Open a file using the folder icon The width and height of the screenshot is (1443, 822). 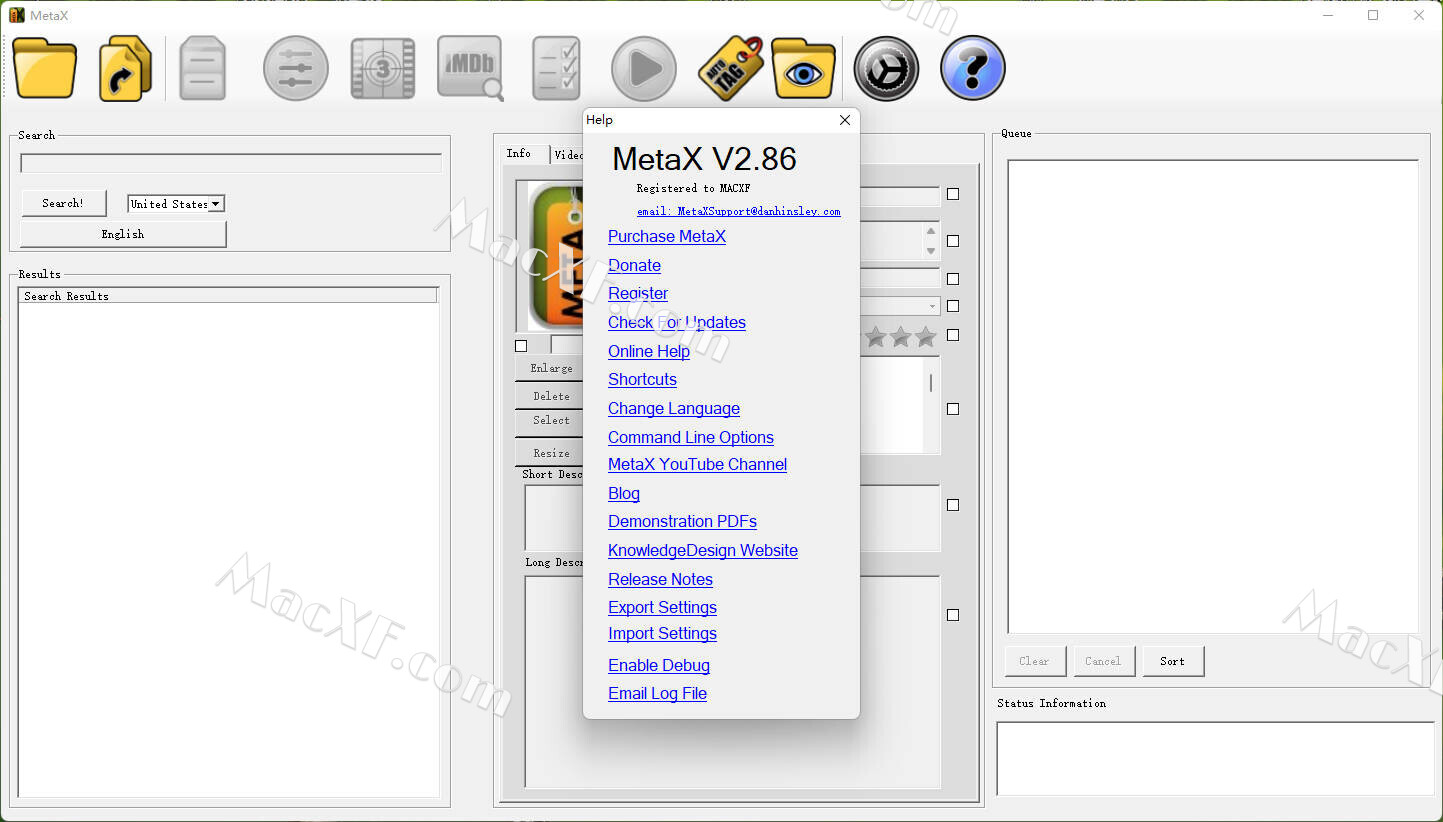pyautogui.click(x=44, y=68)
